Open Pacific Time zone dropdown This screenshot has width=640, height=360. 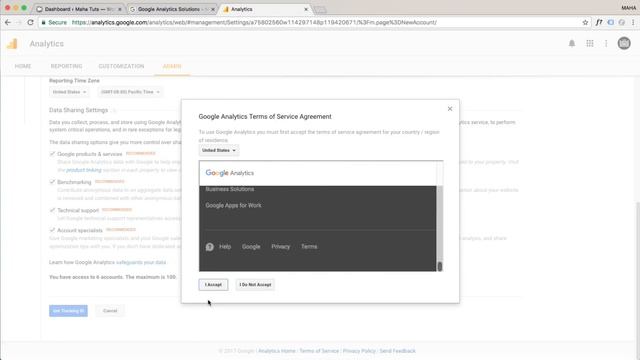click(x=130, y=92)
